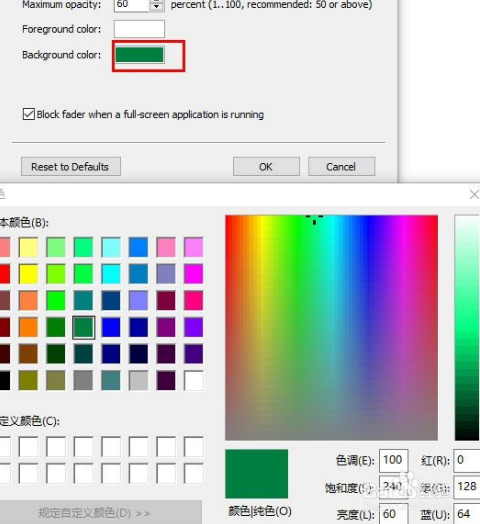Select the white basic color swatch
This screenshot has height=524, width=480.
[x=194, y=380]
